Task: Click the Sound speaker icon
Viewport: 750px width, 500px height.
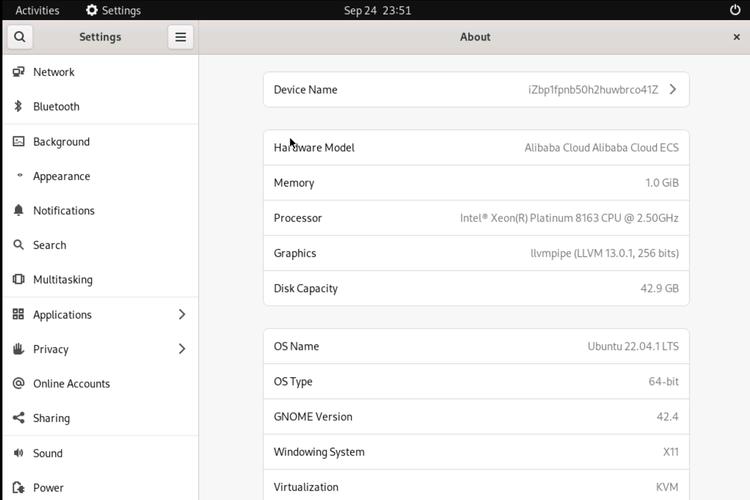Action: pos(18,453)
